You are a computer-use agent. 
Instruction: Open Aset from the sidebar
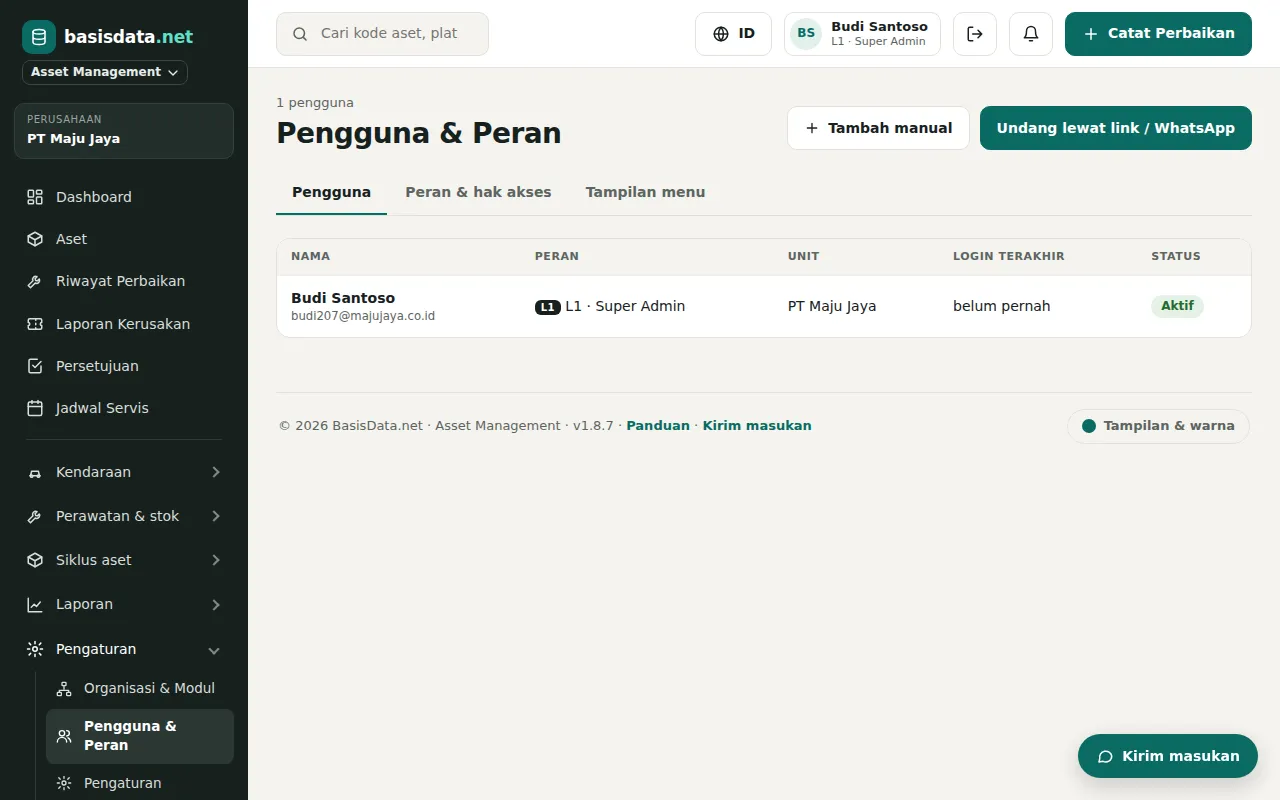pyautogui.click(x=124, y=239)
